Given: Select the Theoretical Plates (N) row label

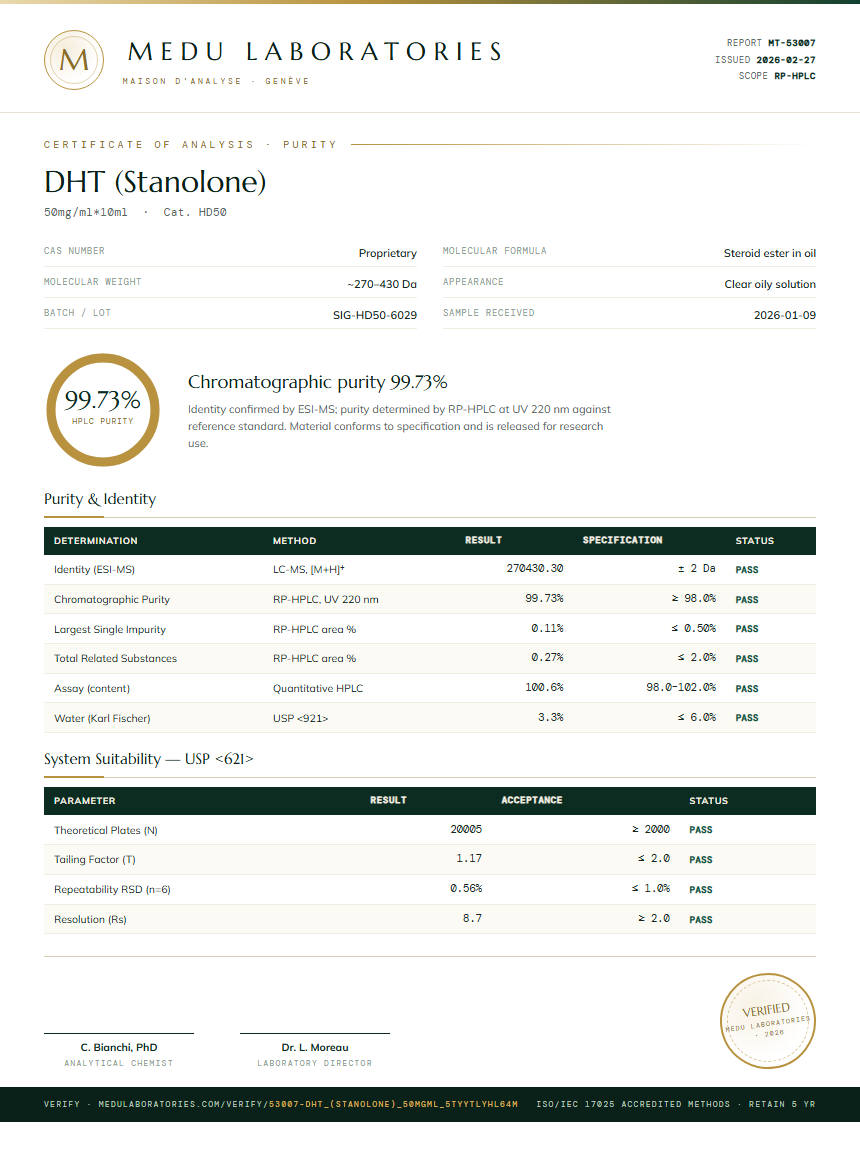Looking at the screenshot, I should (106, 830).
